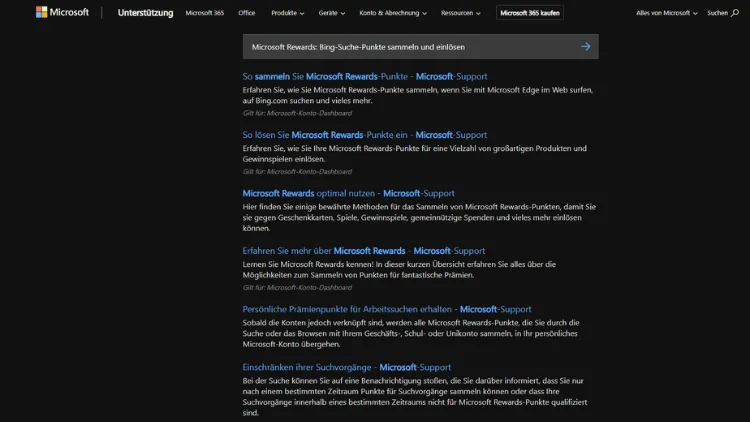Open result Einschränken ihrer Suchvorgänge
This screenshot has height=422, width=750.
(x=346, y=367)
